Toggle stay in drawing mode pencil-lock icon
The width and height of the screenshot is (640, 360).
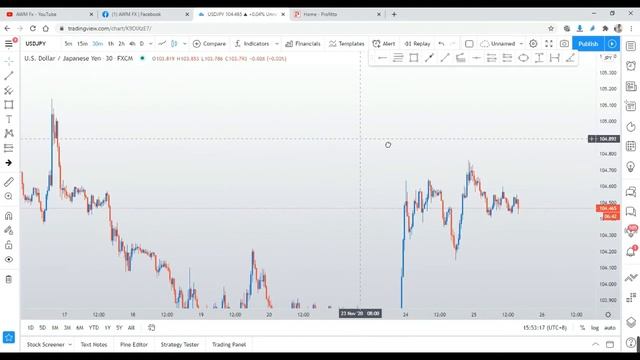pos(9,230)
